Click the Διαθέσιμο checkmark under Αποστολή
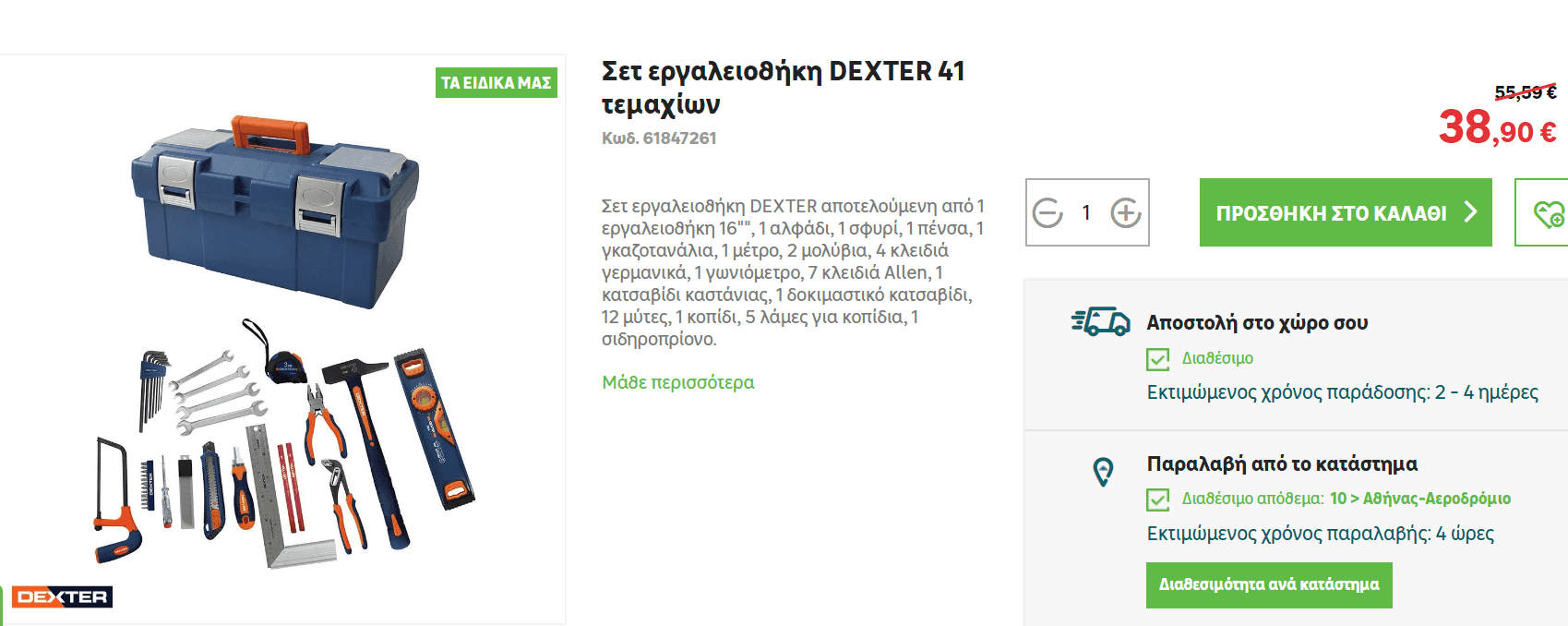1568x626 pixels. (1157, 359)
